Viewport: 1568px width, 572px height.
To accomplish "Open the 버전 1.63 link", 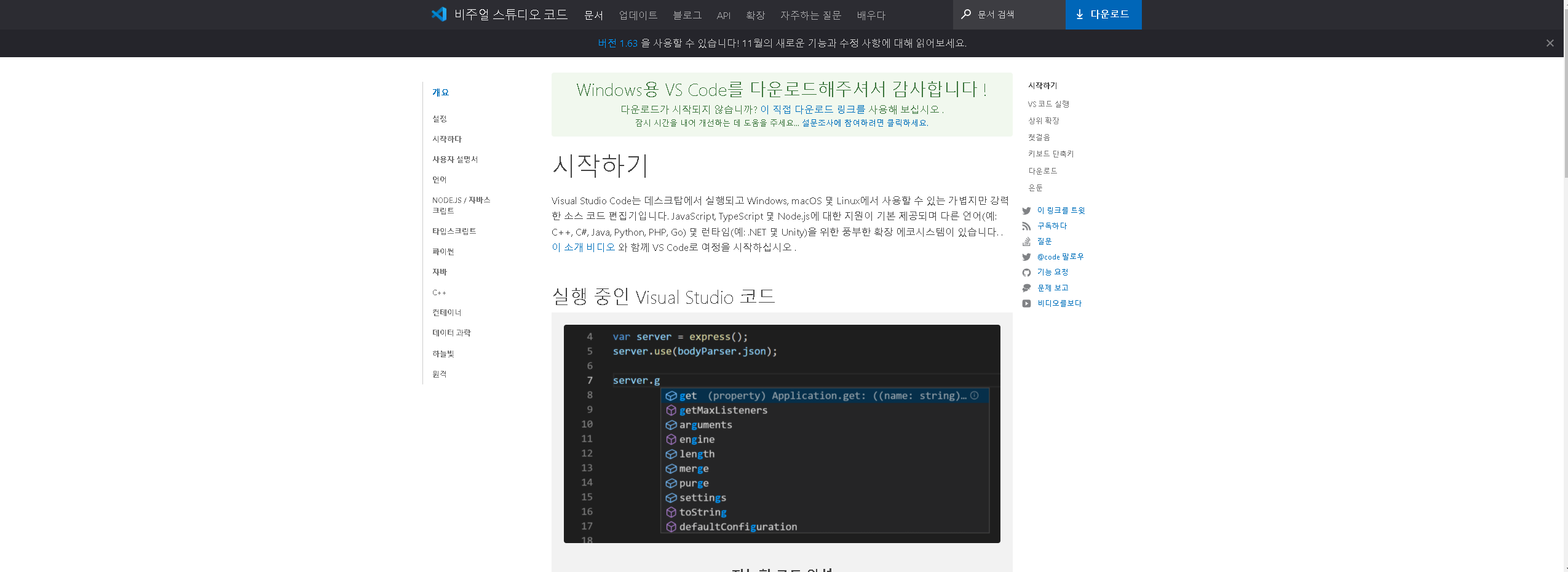I will (617, 43).
